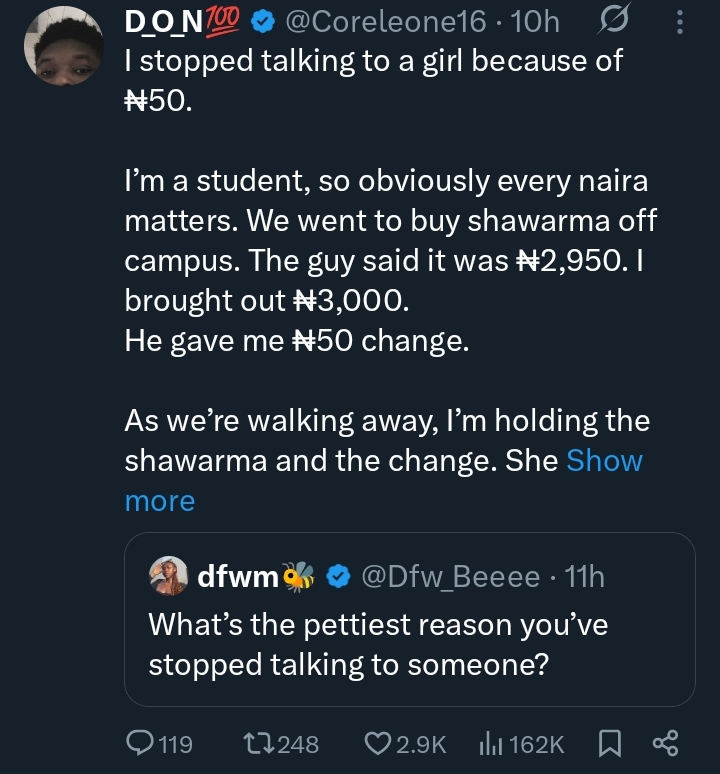The image size is (720, 774).
Task: Click the dfwm display name
Action: click(236, 576)
